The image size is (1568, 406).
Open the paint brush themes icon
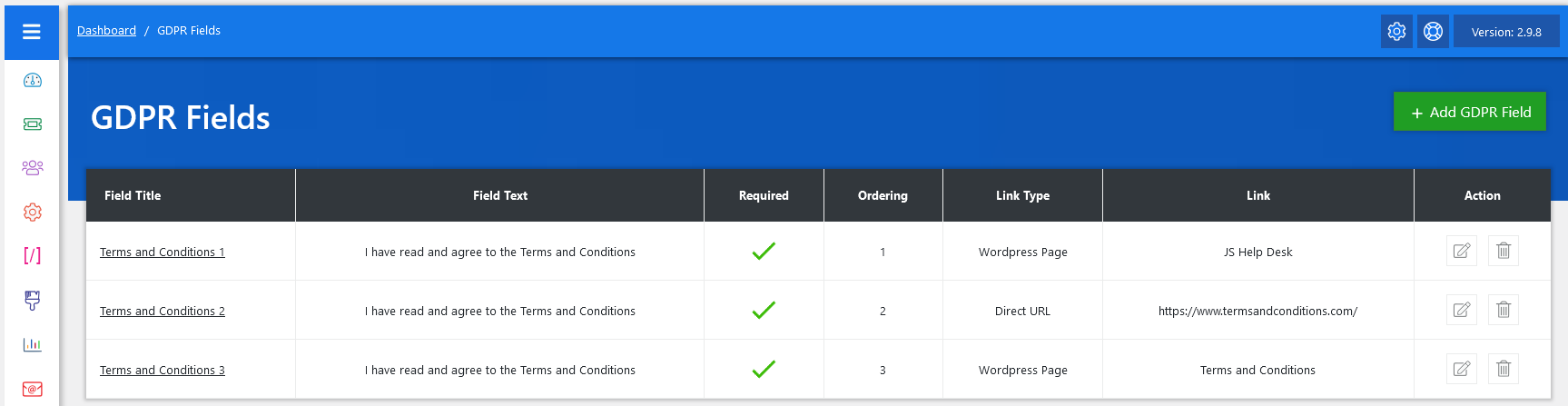point(33,300)
